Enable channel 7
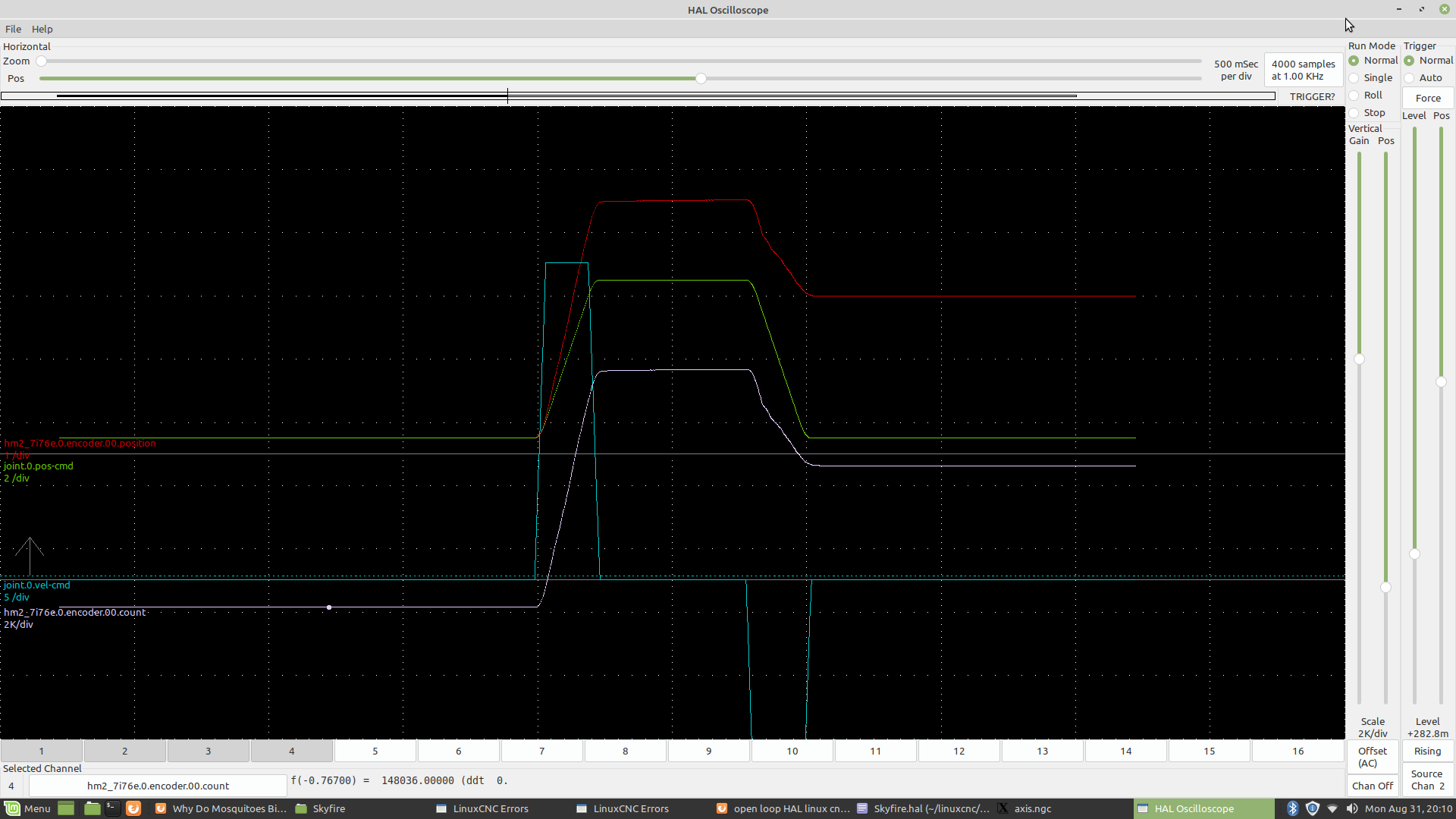Image resolution: width=1456 pixels, height=819 pixels. pyautogui.click(x=542, y=751)
